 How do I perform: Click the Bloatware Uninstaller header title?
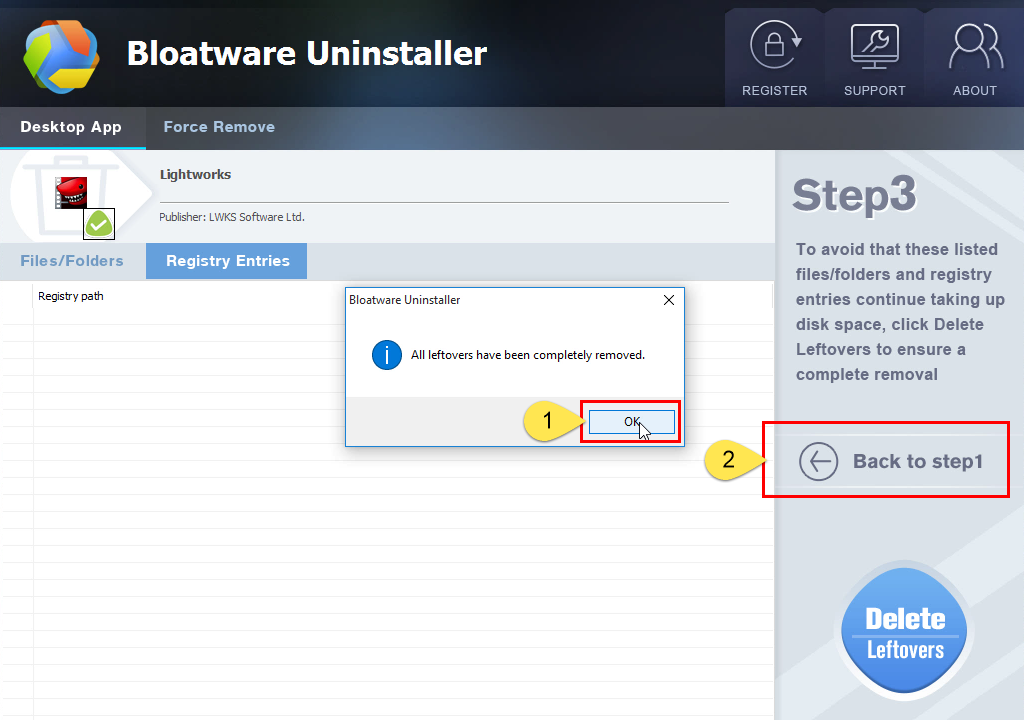[x=307, y=53]
